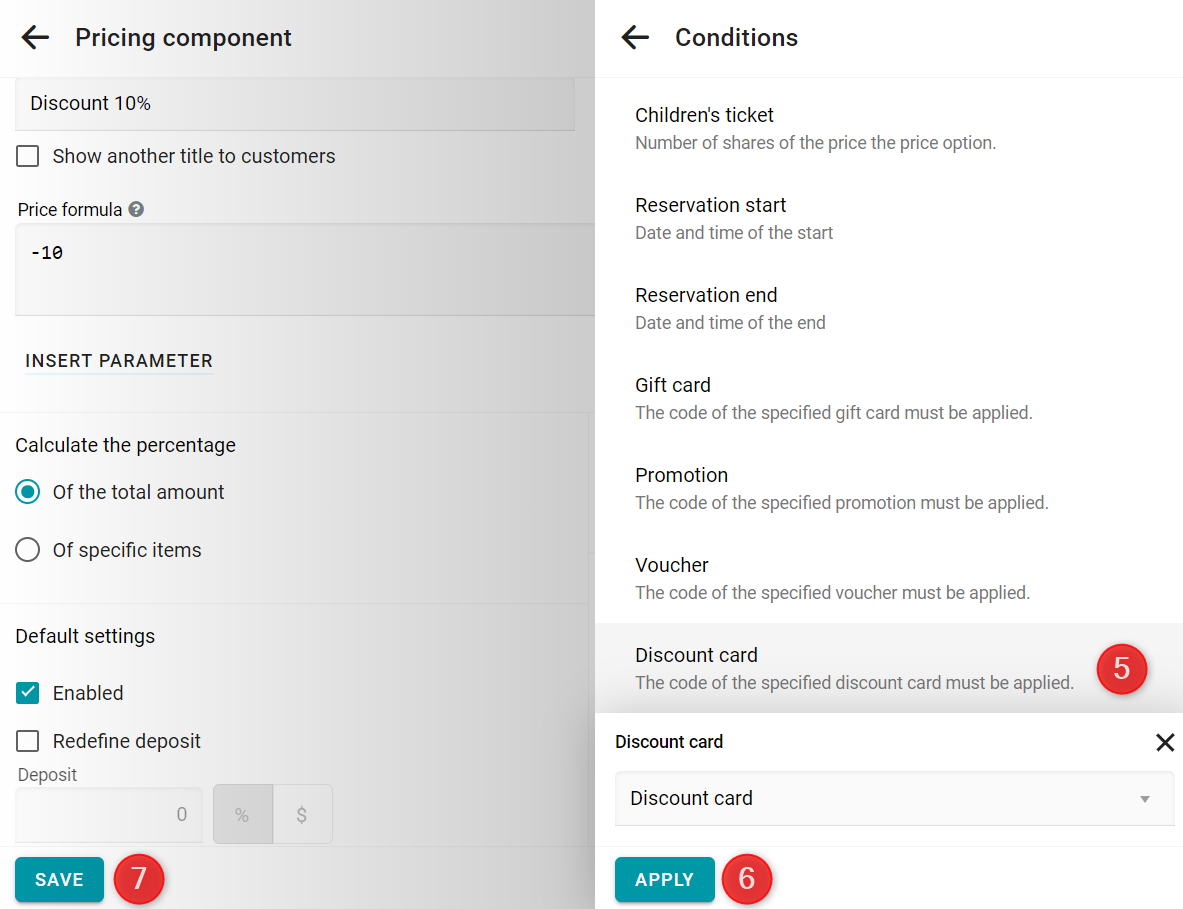
Task: Check Show another title to customers
Action: pos(28,156)
